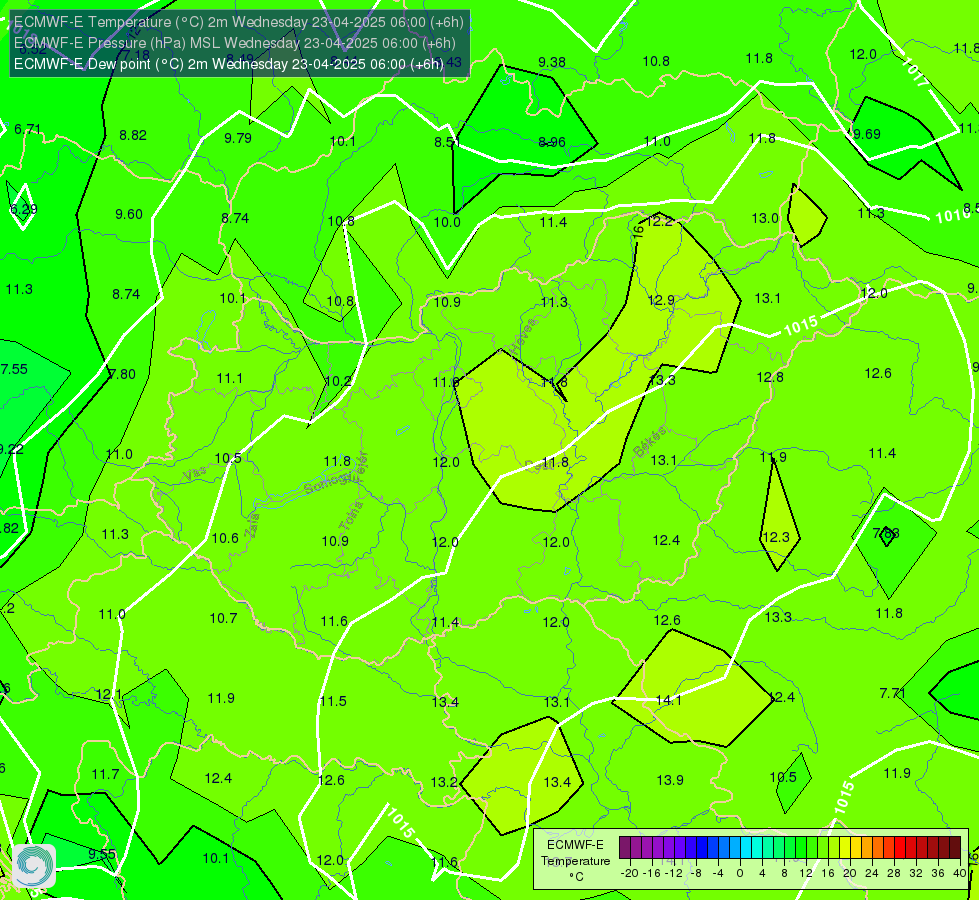Click the temperature value 8.51
Viewport: 979px width, 900px height.
pyautogui.click(x=447, y=142)
